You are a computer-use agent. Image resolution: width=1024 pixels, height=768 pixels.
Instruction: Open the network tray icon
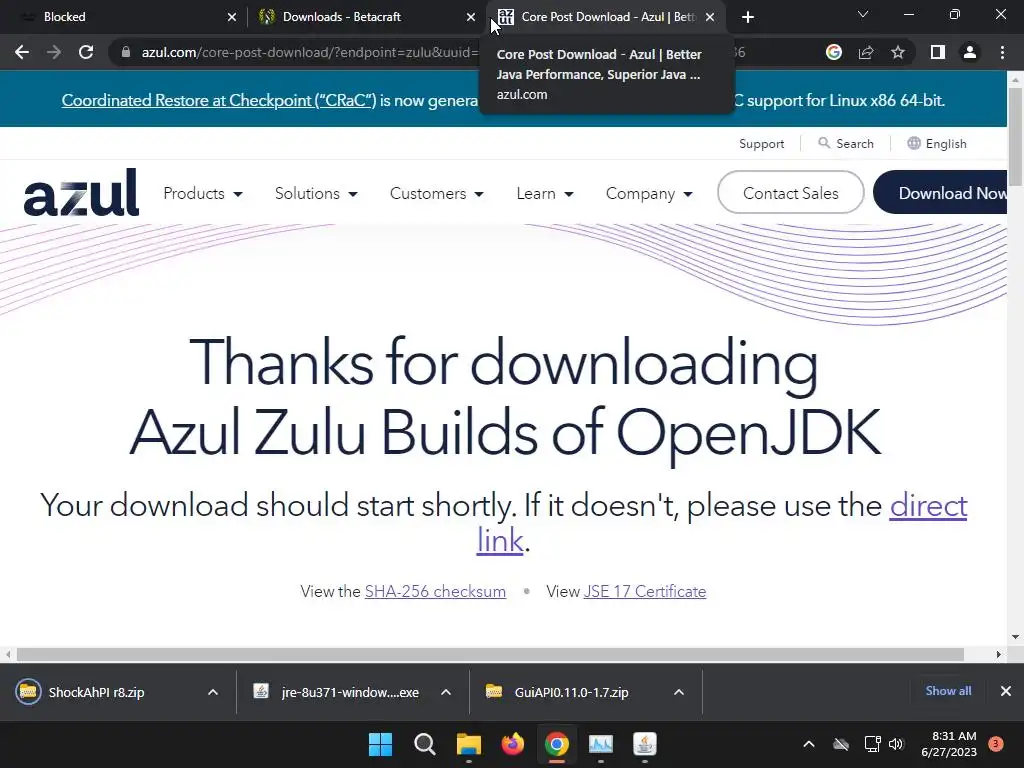[872, 744]
